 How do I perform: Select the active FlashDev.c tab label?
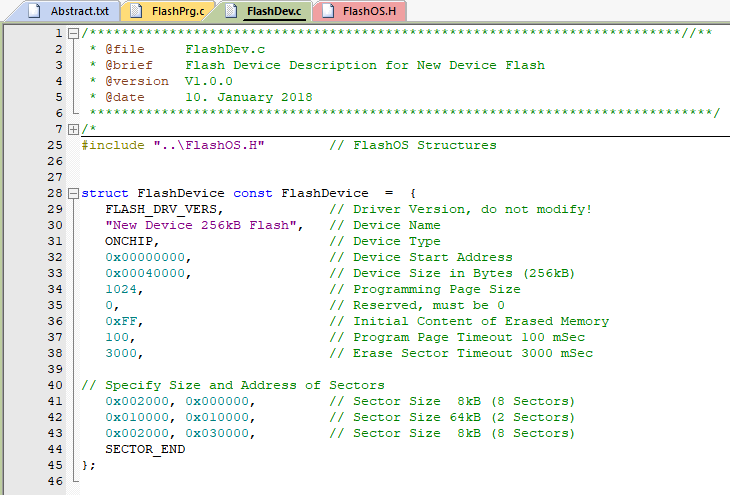coord(273,12)
